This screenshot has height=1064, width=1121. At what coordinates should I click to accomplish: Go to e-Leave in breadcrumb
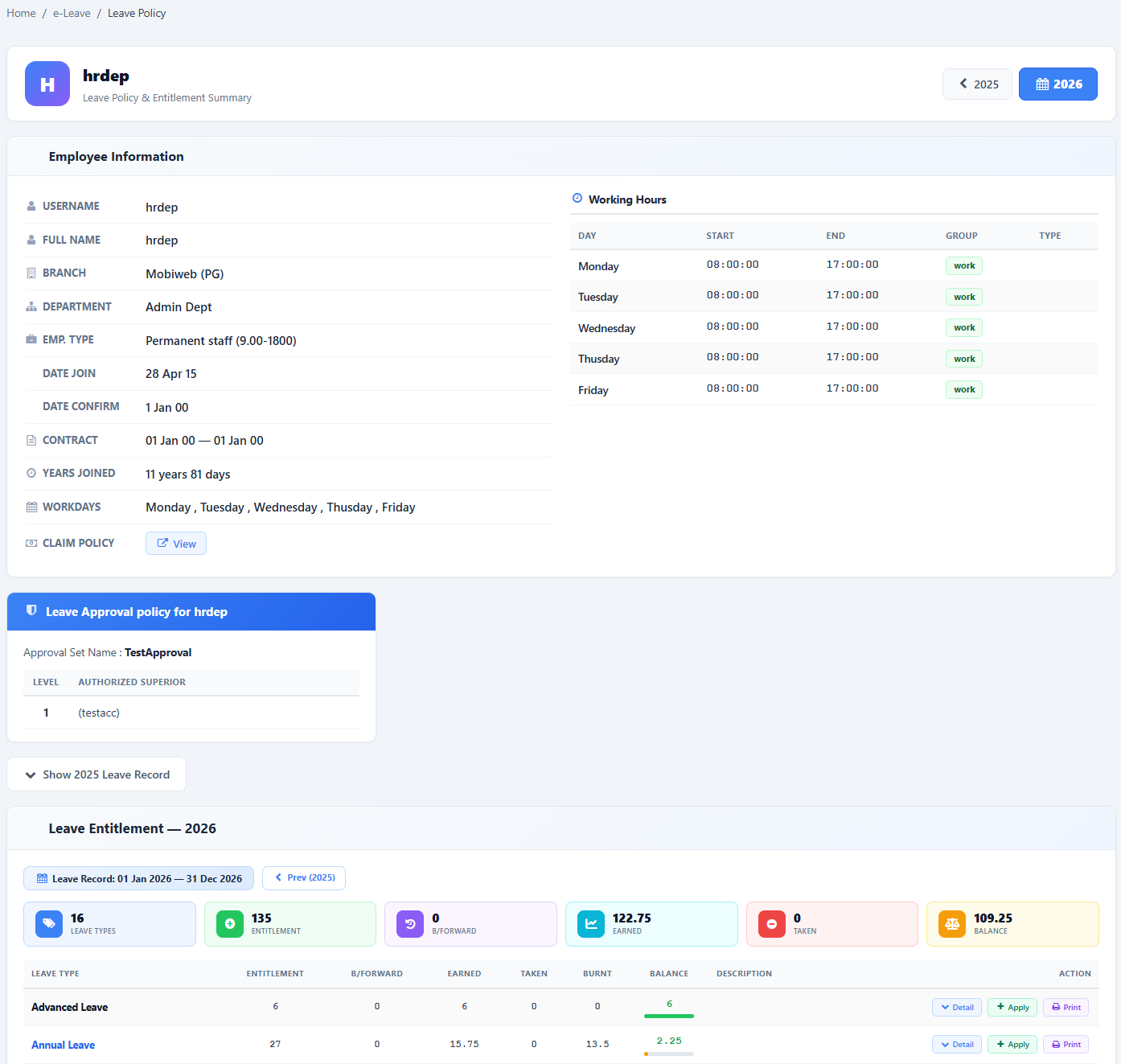(x=72, y=13)
